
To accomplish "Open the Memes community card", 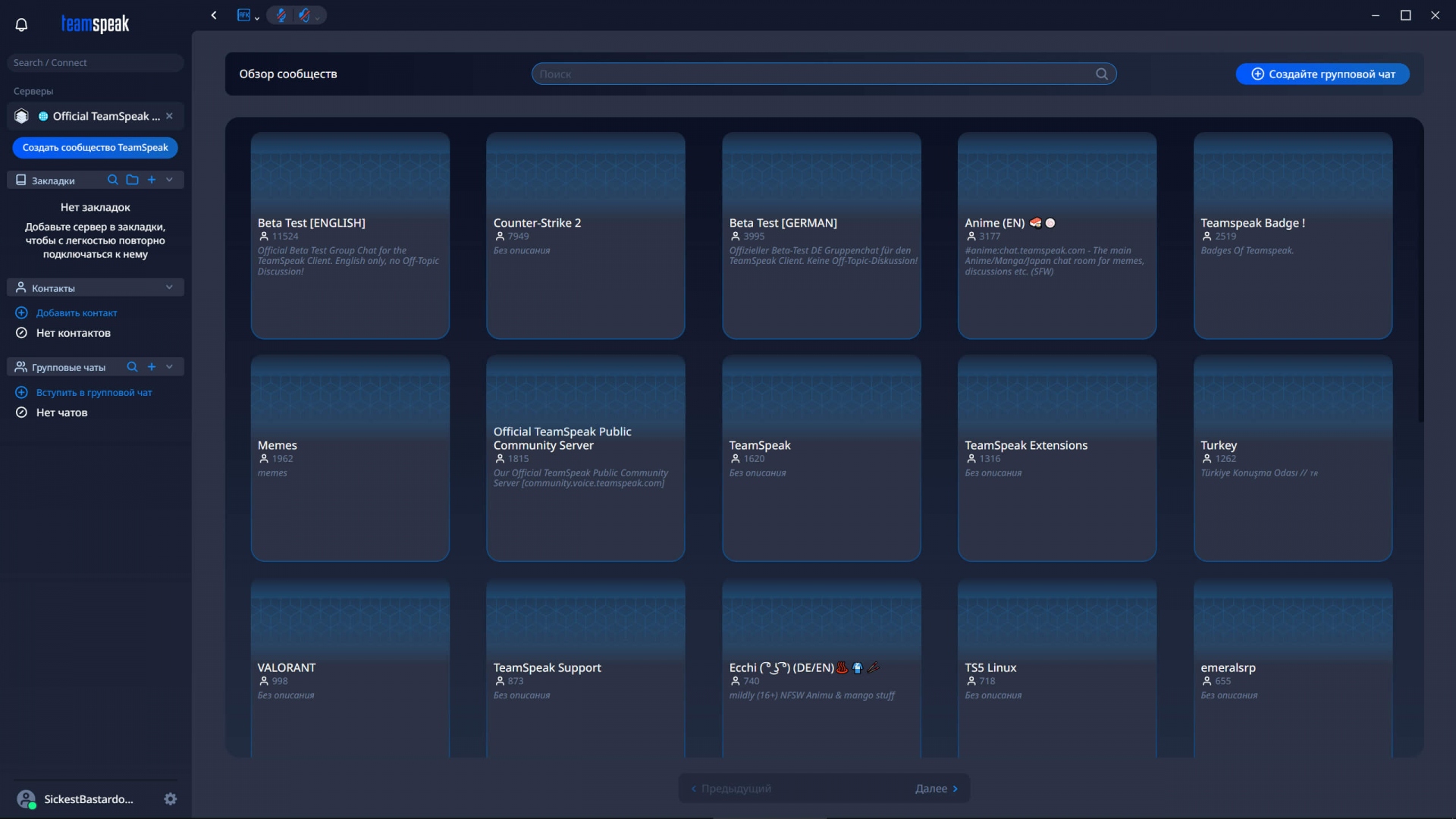I will [x=350, y=458].
